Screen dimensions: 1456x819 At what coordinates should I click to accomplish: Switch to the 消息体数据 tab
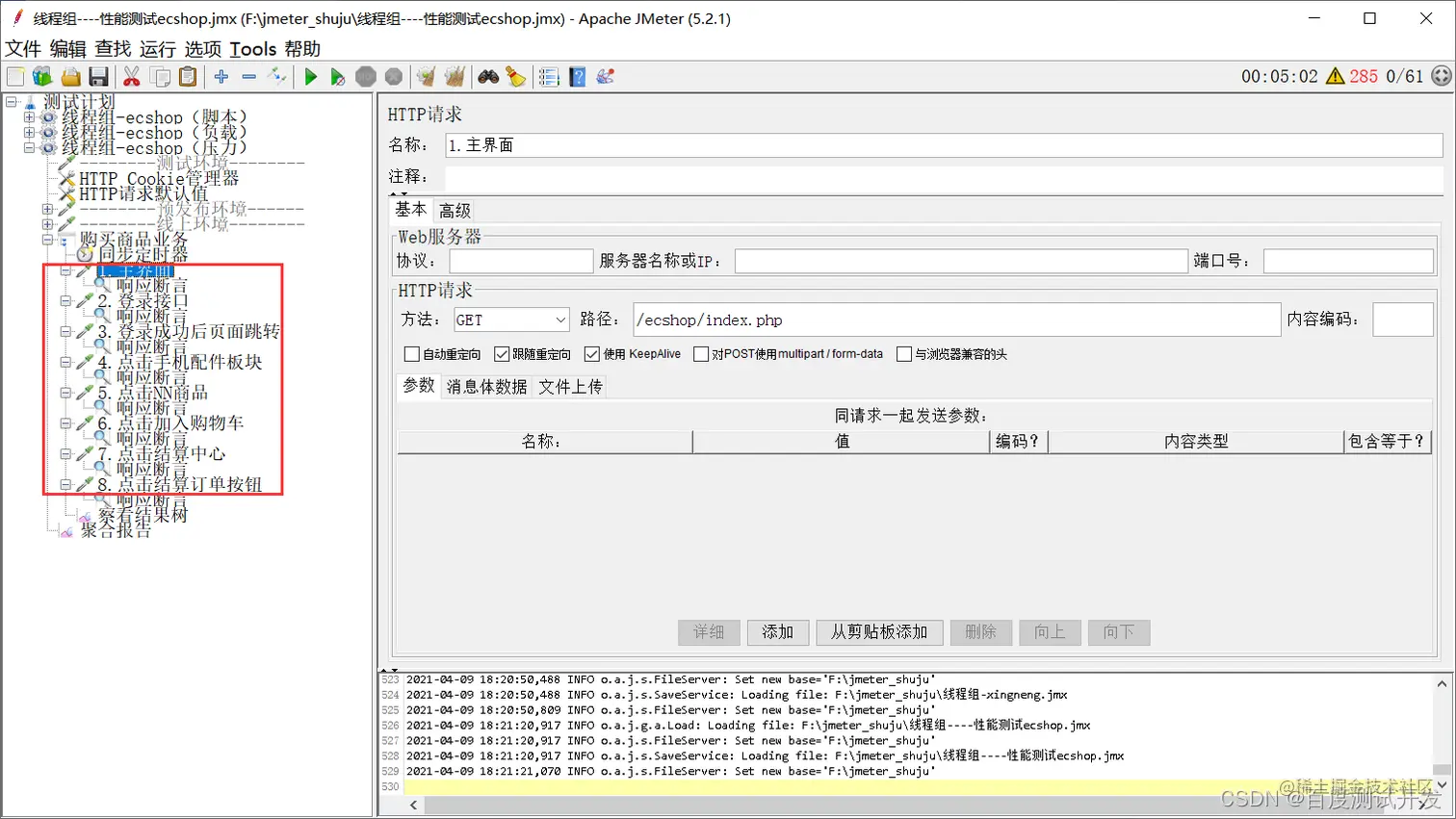click(486, 387)
